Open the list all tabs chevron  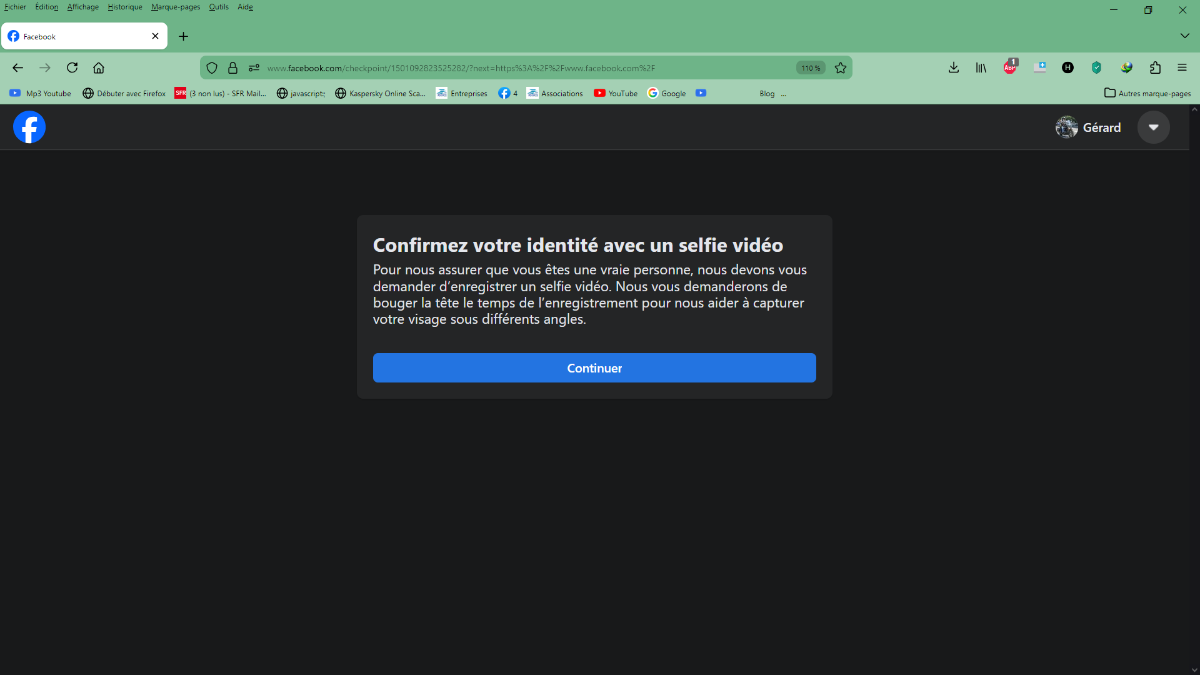[x=1185, y=36]
